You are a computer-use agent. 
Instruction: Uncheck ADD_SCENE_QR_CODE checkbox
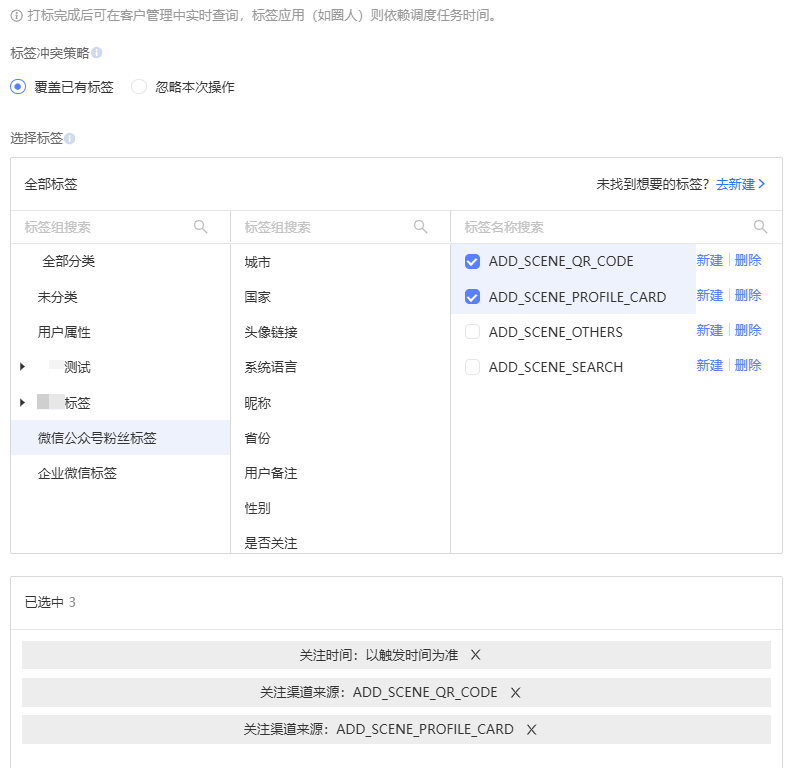(472, 261)
